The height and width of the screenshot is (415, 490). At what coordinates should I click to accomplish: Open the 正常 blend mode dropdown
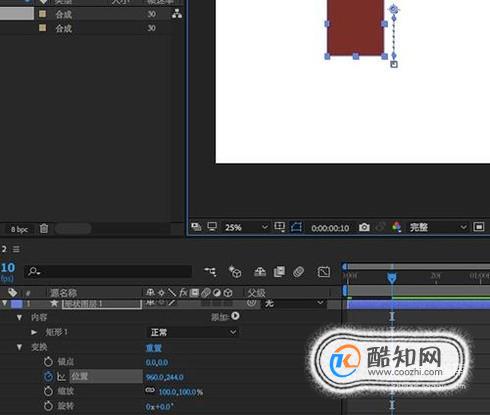tap(192, 332)
